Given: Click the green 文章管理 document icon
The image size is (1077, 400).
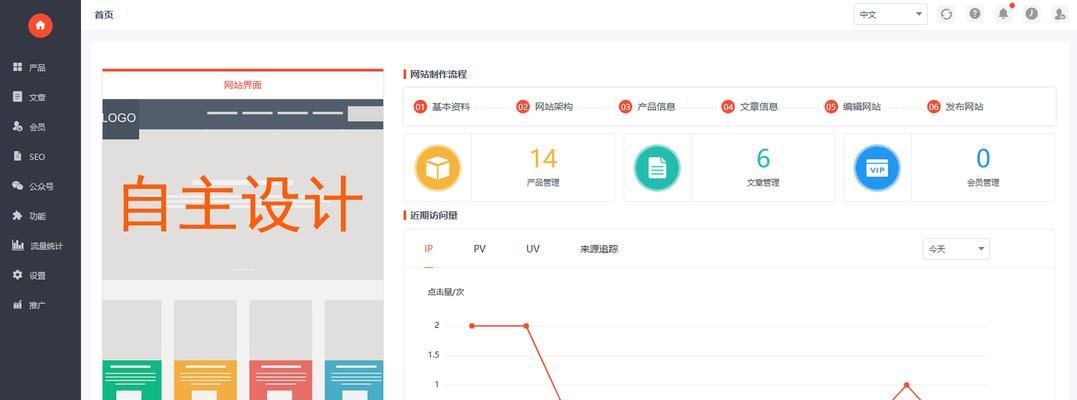Looking at the screenshot, I should click(657, 168).
